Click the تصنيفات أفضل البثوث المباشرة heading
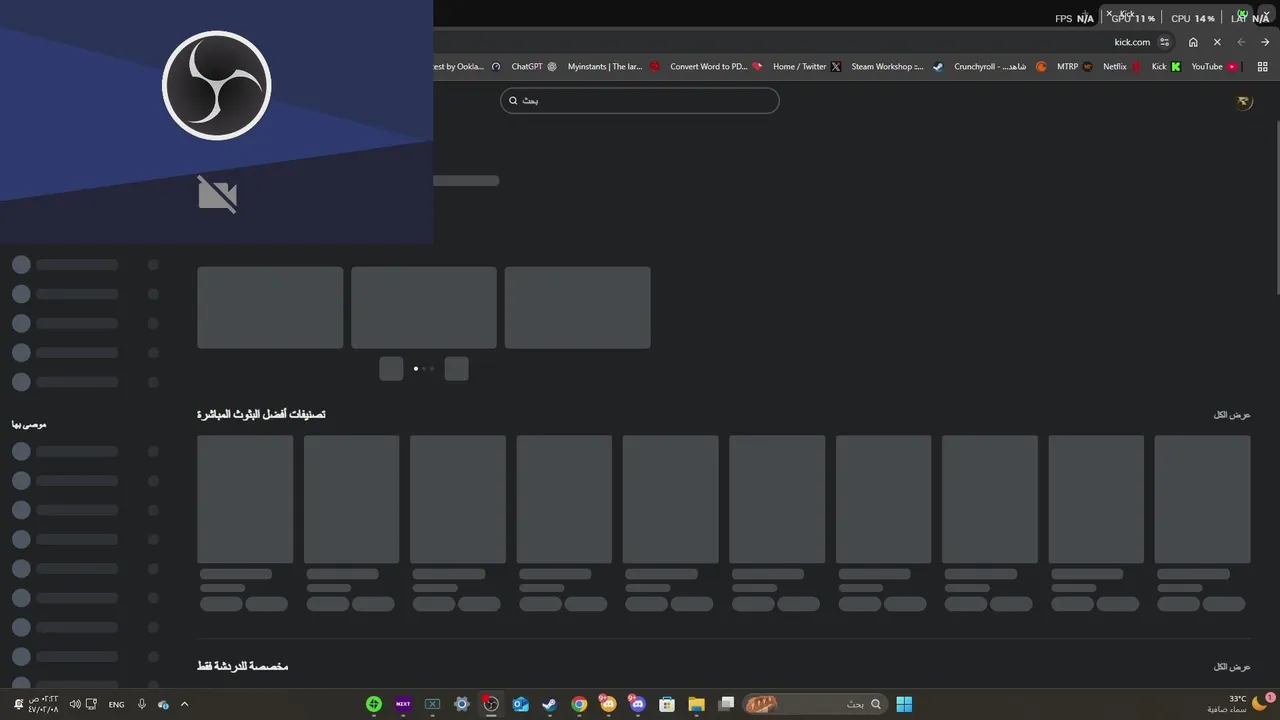Image resolution: width=1280 pixels, height=720 pixels. [x=261, y=414]
